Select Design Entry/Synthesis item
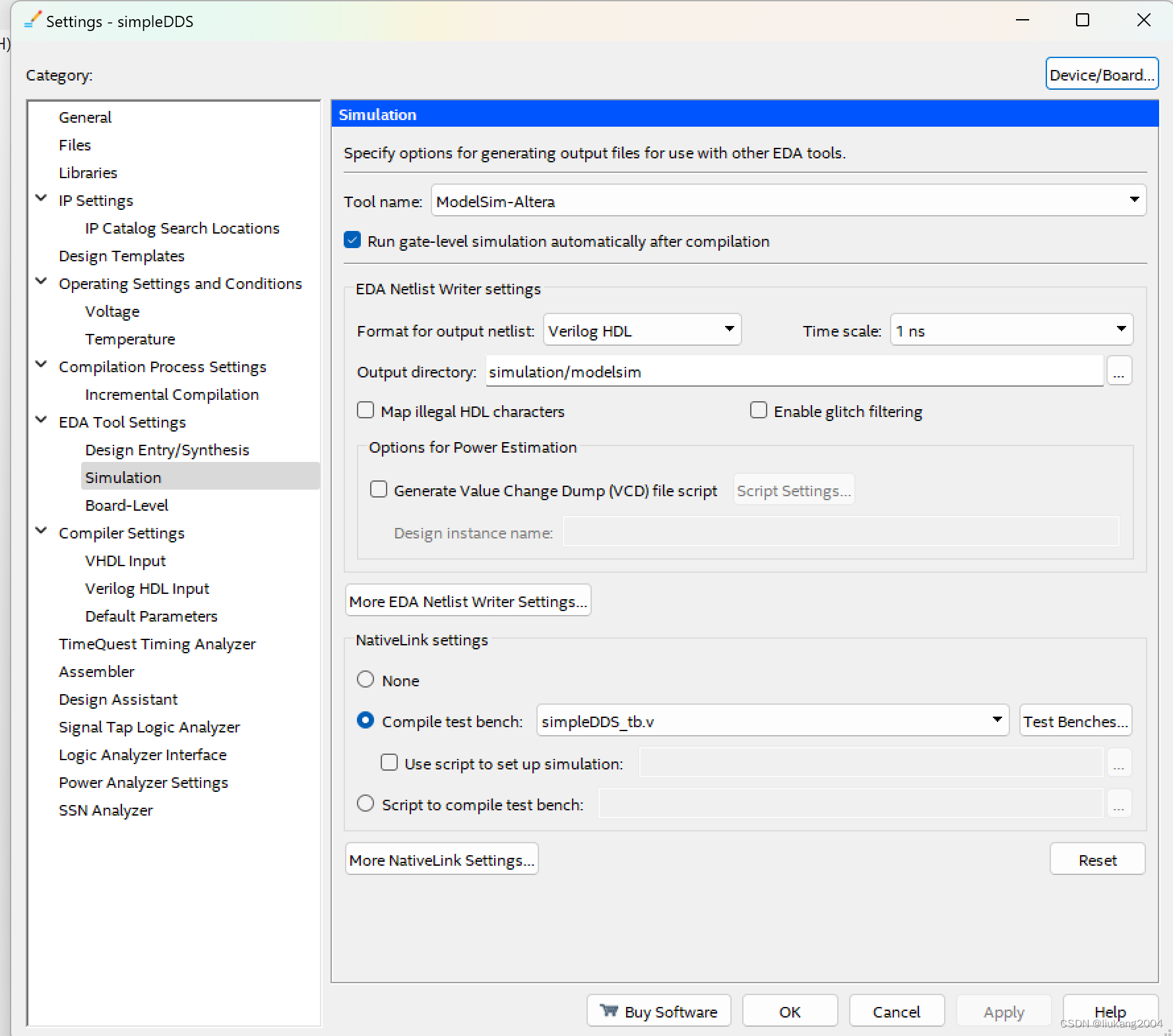This screenshot has width=1173, height=1036. pos(167,450)
